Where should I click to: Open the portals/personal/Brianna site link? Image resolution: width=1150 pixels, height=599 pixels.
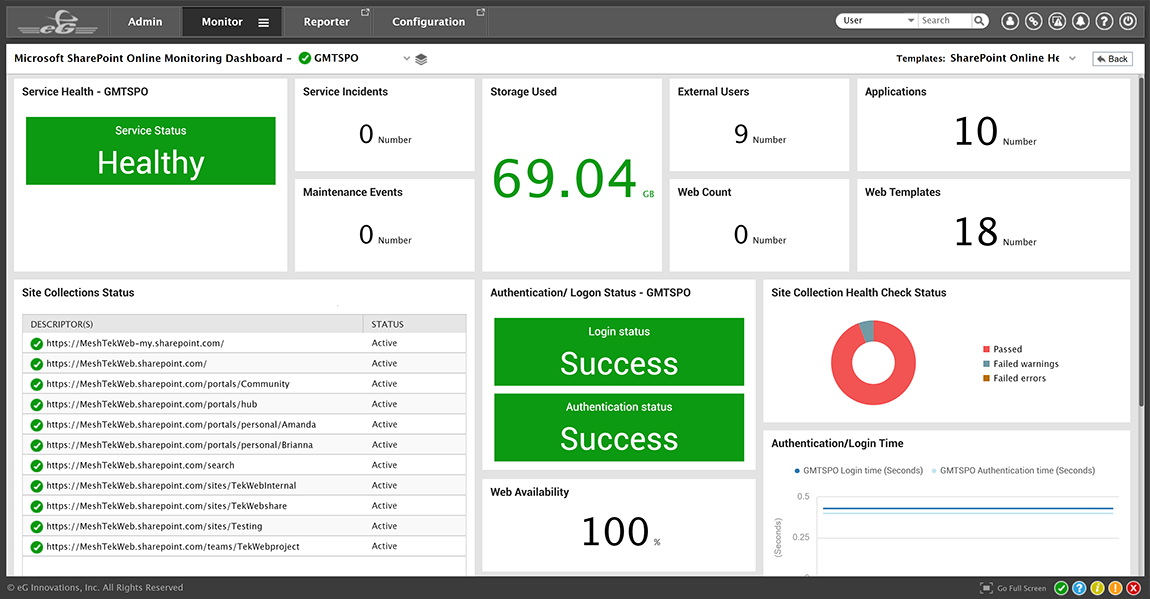tap(180, 445)
